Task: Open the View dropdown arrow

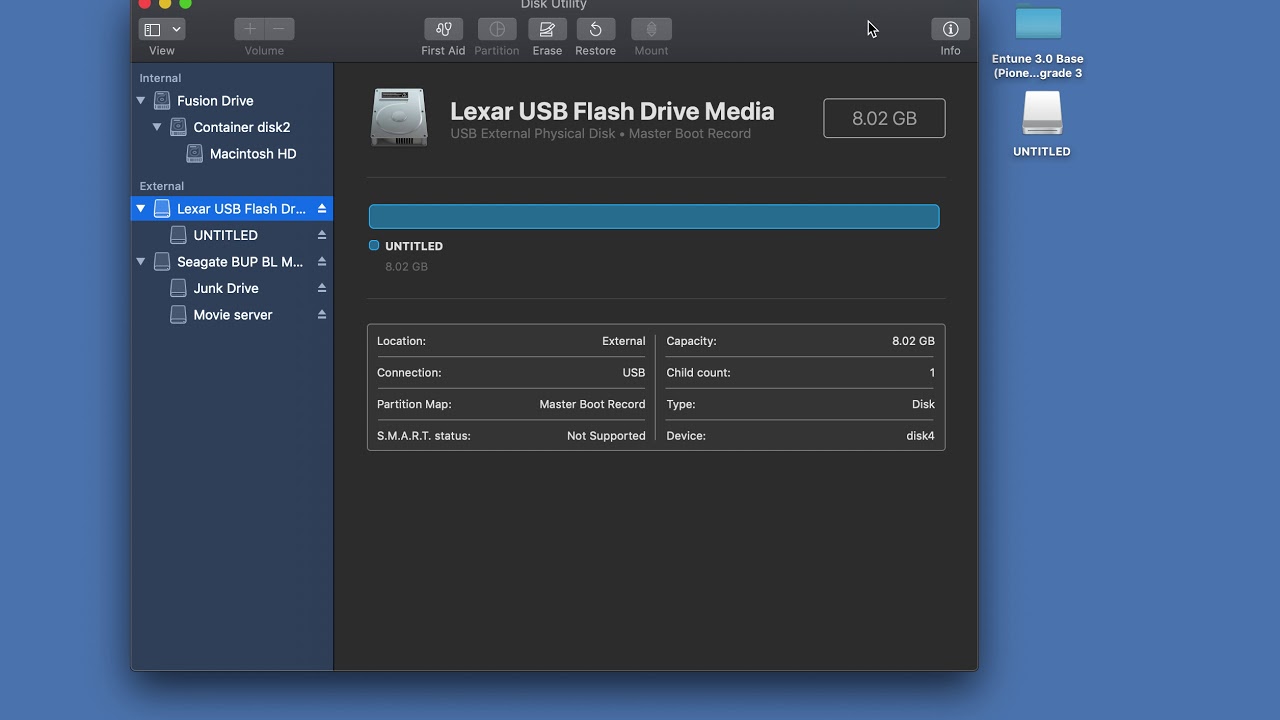Action: click(x=177, y=29)
